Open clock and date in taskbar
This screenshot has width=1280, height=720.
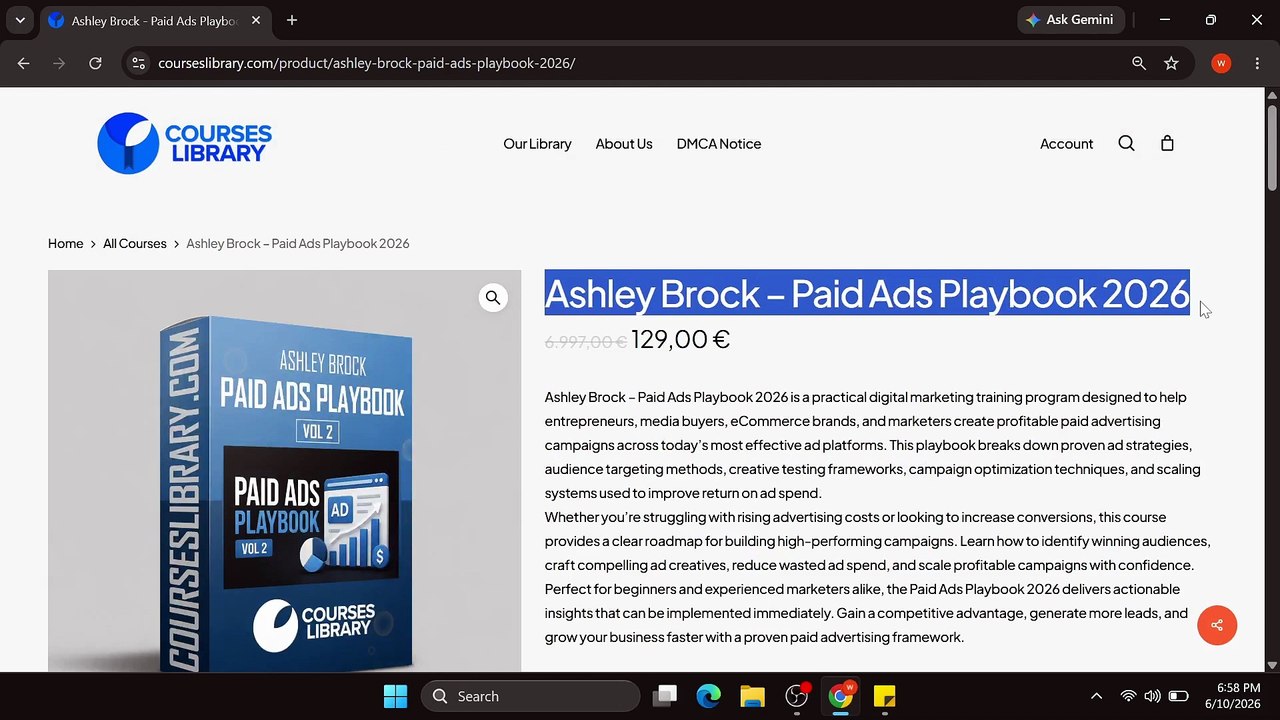click(1232, 696)
